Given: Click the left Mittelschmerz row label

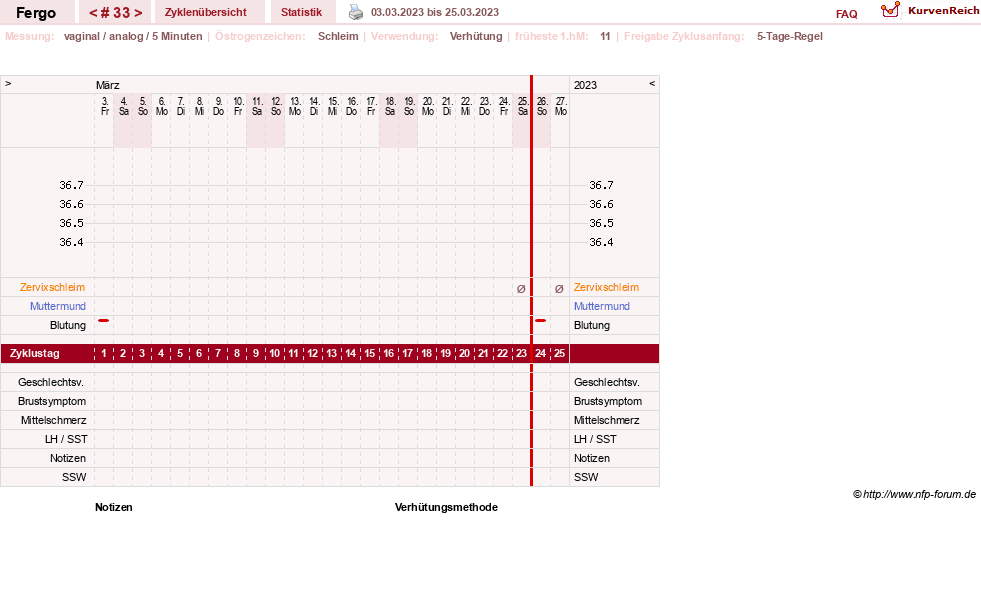Looking at the screenshot, I should pos(53,420).
